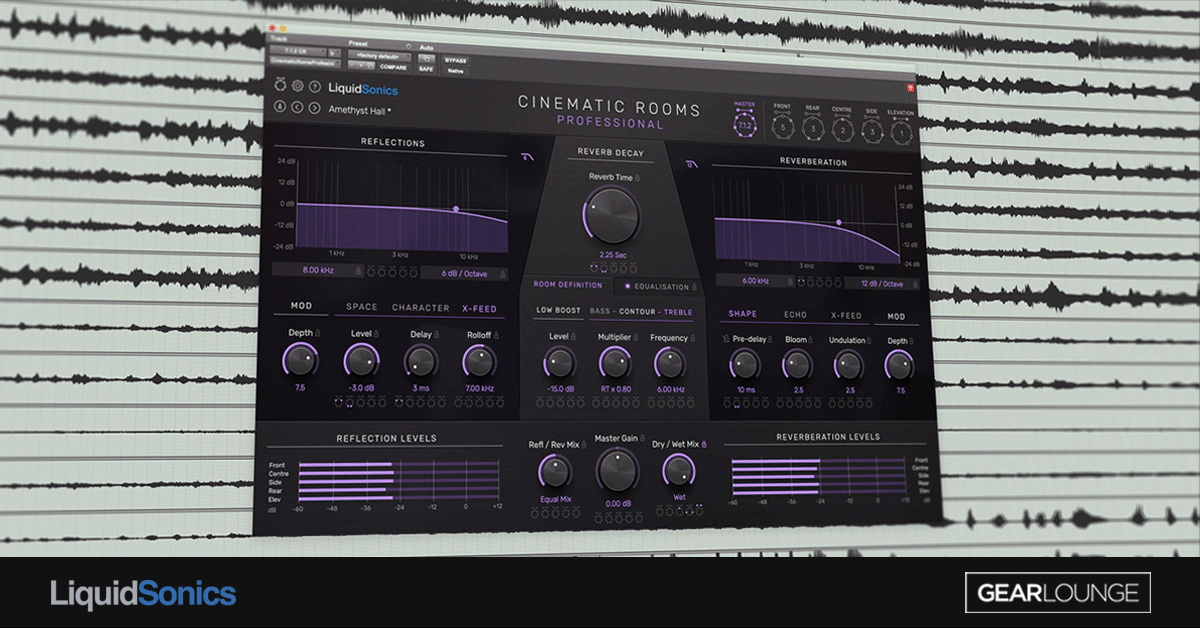The height and width of the screenshot is (628, 1200).
Task: Toggle the Dry / Wet Mix lock
Action: pos(703,443)
